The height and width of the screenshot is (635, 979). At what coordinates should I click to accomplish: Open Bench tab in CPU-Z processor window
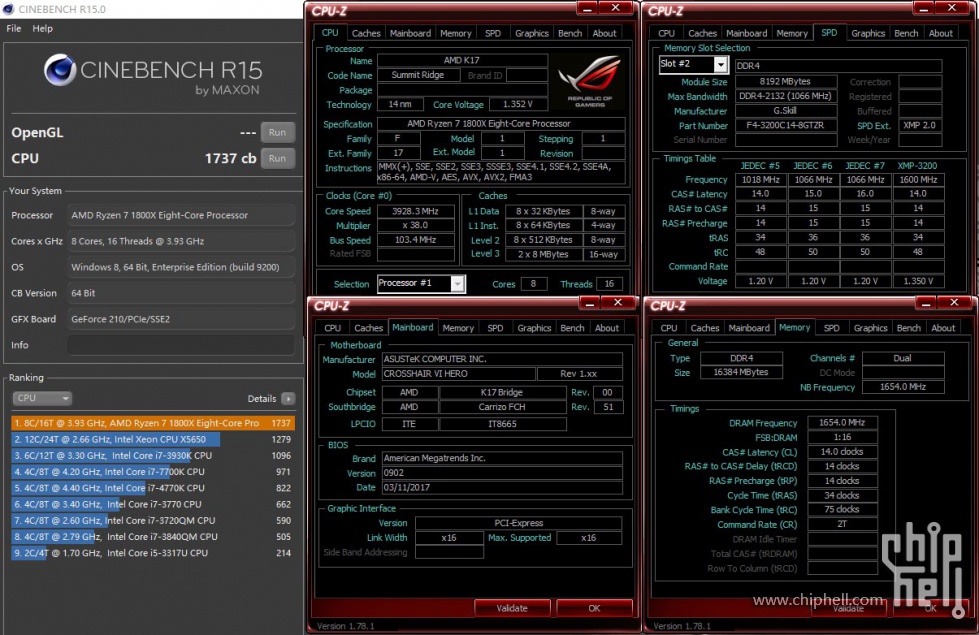point(569,34)
